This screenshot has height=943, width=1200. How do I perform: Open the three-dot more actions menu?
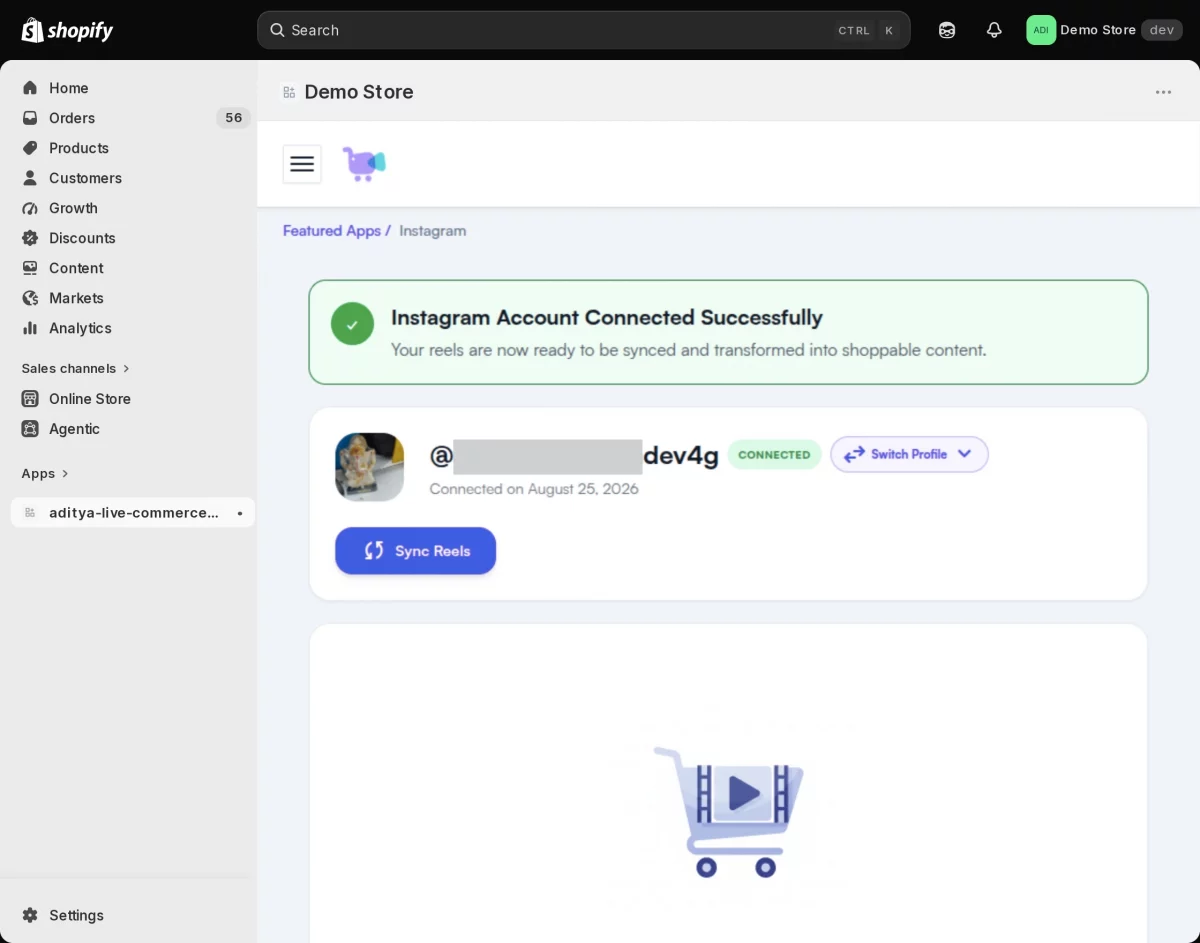click(x=1163, y=92)
